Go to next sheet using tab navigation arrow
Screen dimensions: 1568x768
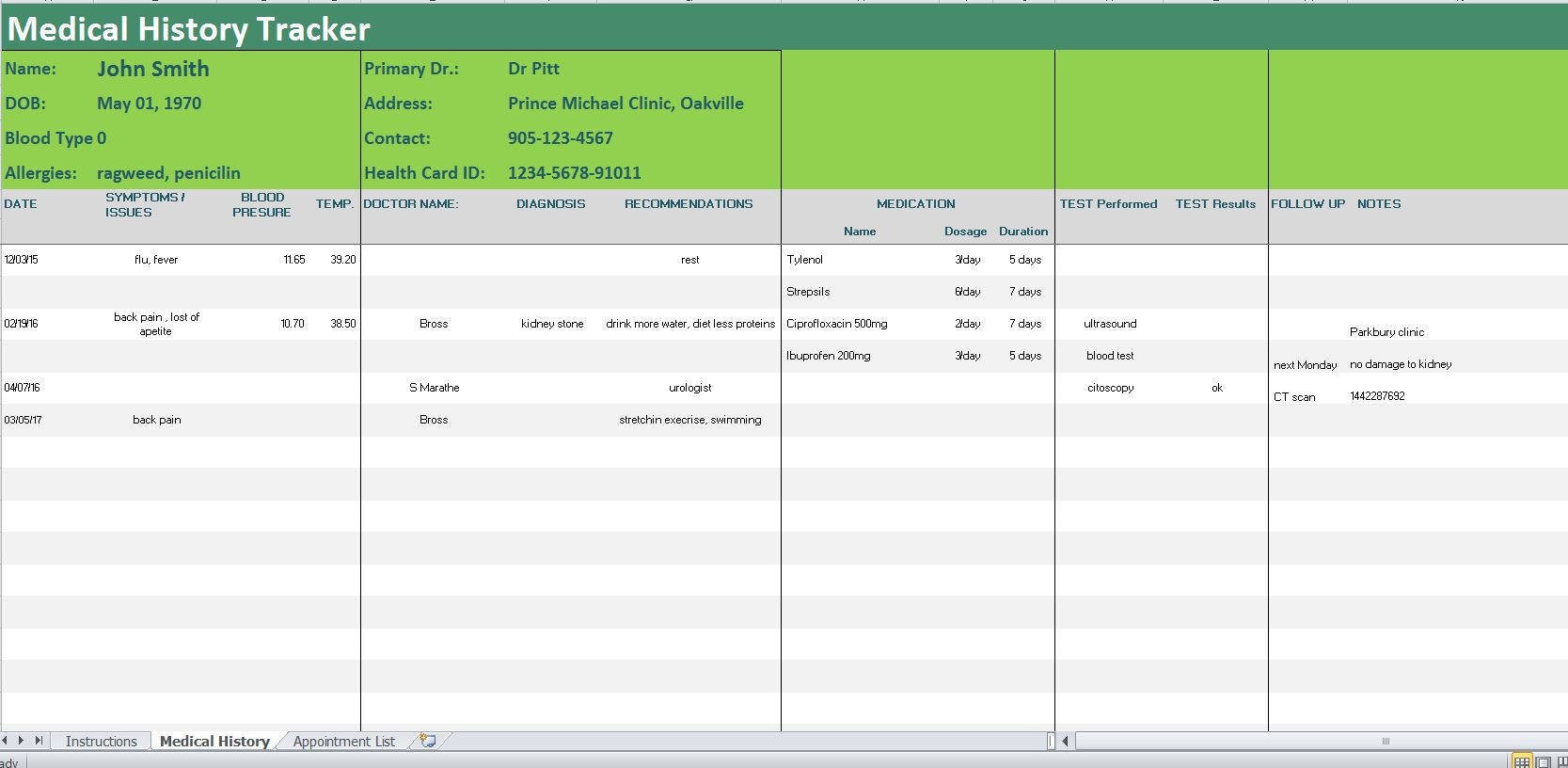coord(22,741)
